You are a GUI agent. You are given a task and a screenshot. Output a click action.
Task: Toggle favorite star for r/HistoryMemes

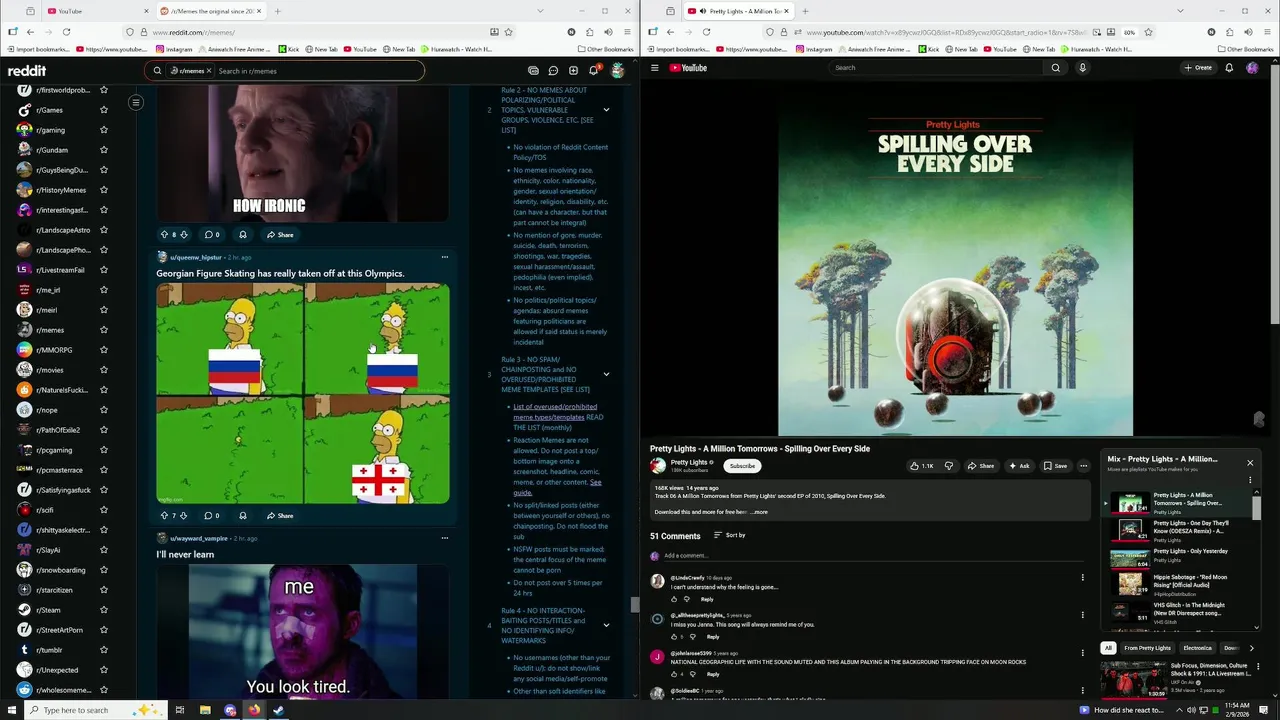[x=103, y=190]
